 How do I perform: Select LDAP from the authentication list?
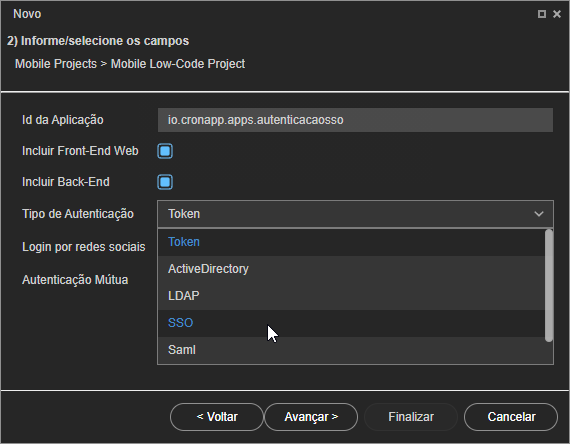tap(351, 296)
